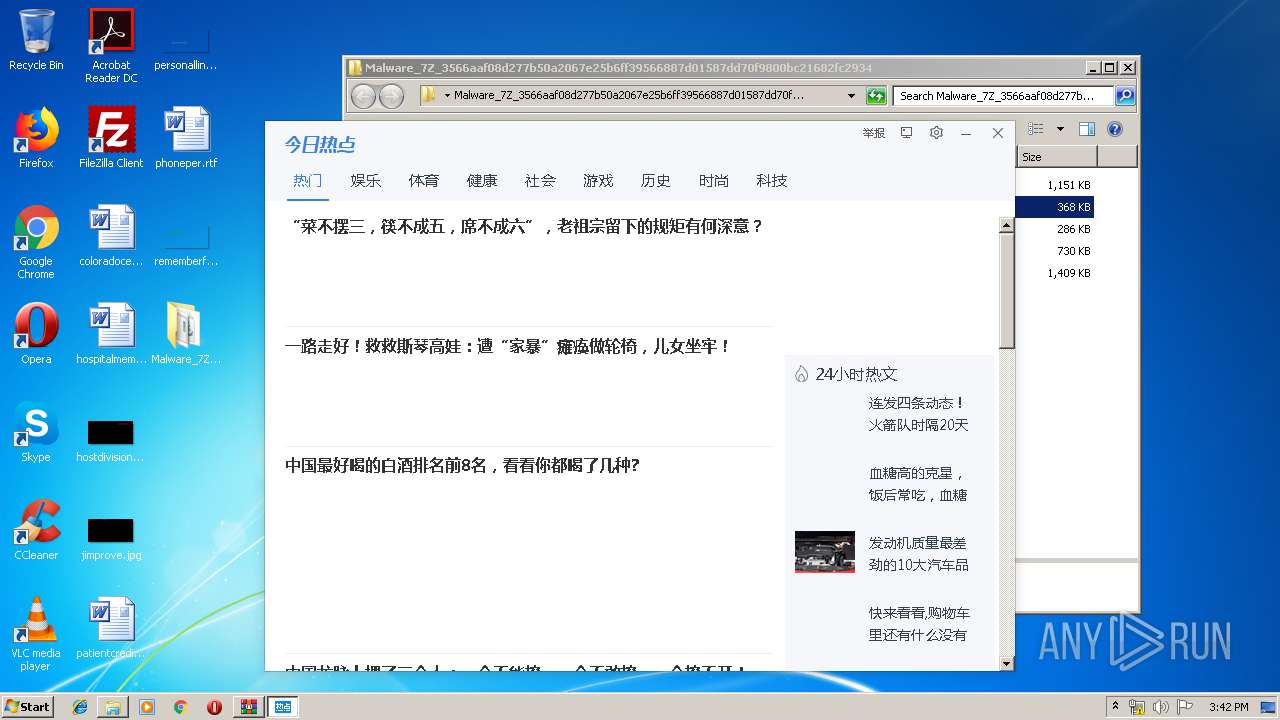
Task: Click the Explorer Forward navigation button
Action: (x=391, y=96)
